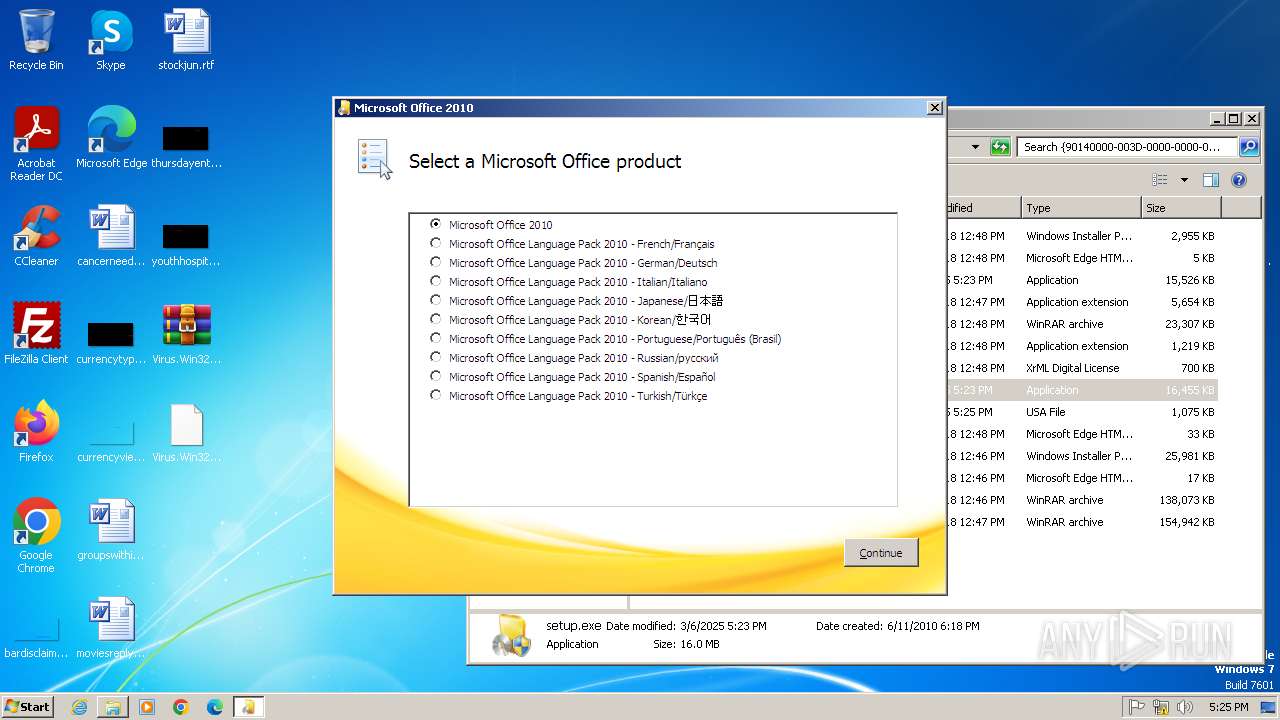Click the green refresh button in Explorer
The height and width of the screenshot is (720, 1280).
[x=1000, y=147]
